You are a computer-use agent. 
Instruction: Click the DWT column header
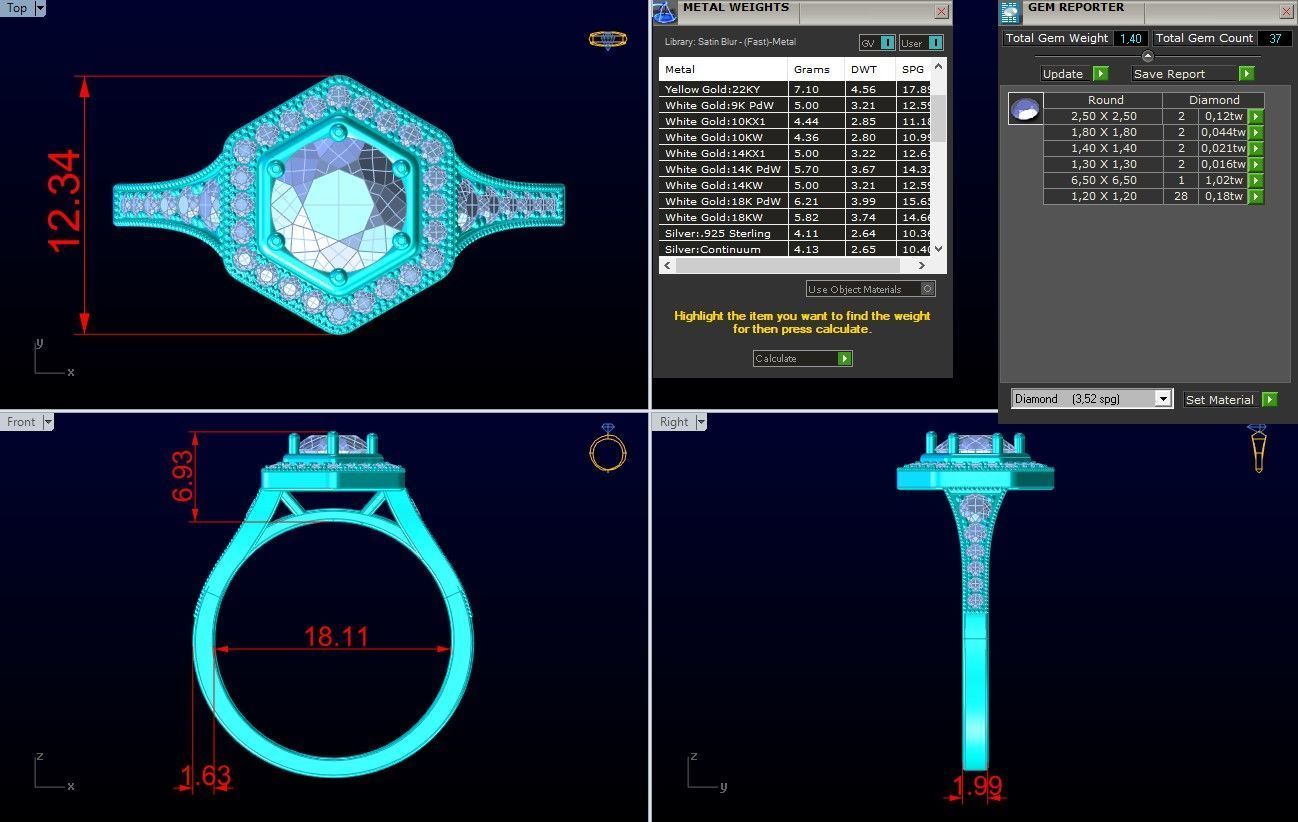[870, 70]
